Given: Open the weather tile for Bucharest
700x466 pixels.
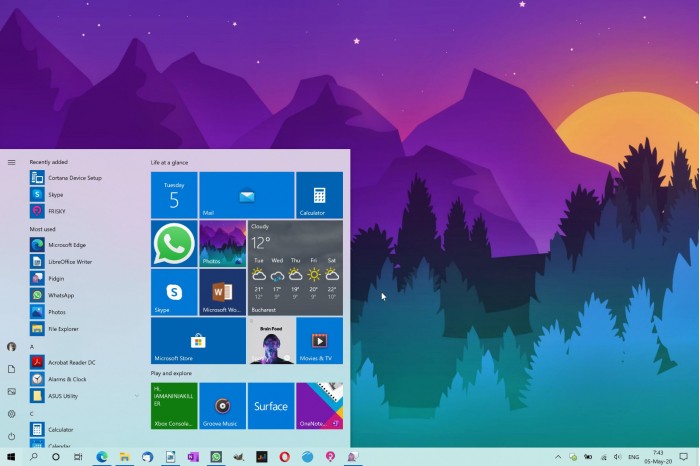Looking at the screenshot, I should 295,268.
